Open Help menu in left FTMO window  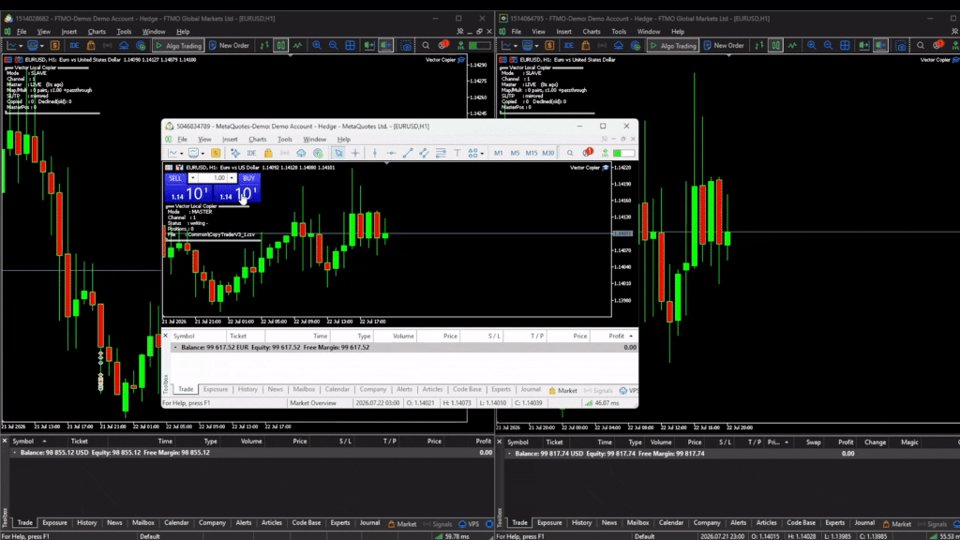[x=183, y=32]
